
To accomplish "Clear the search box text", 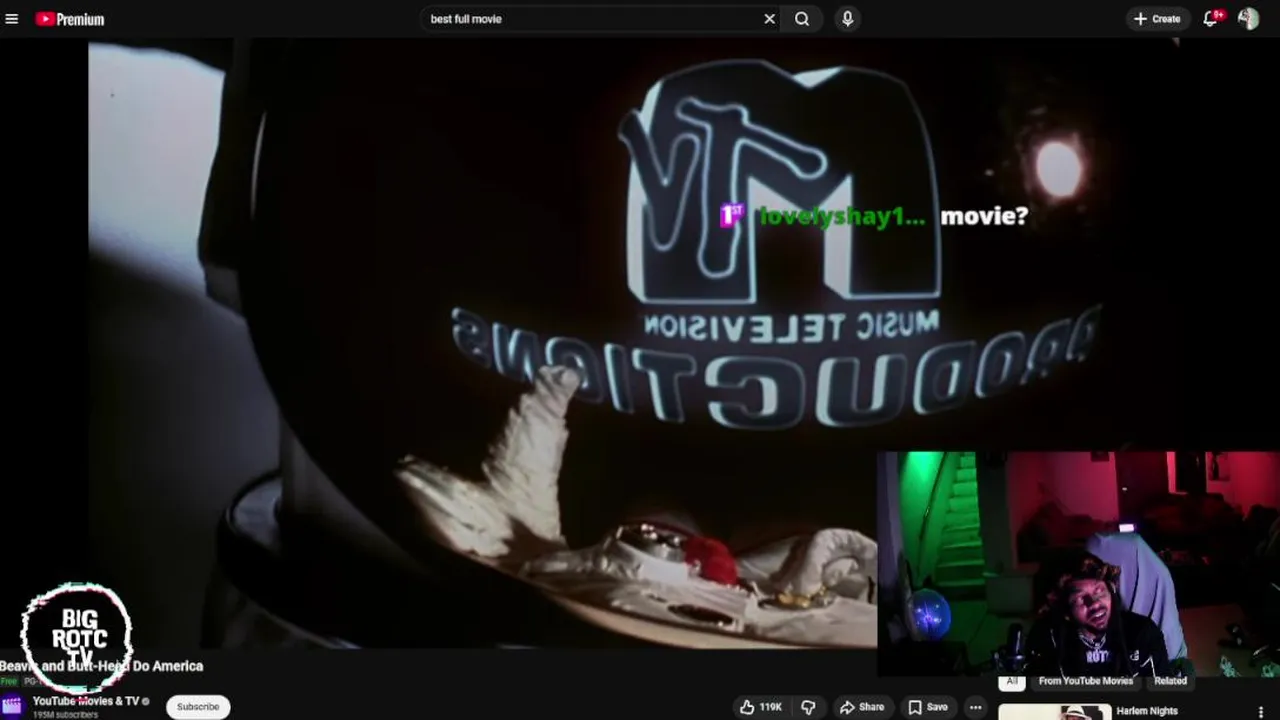I will (769, 19).
